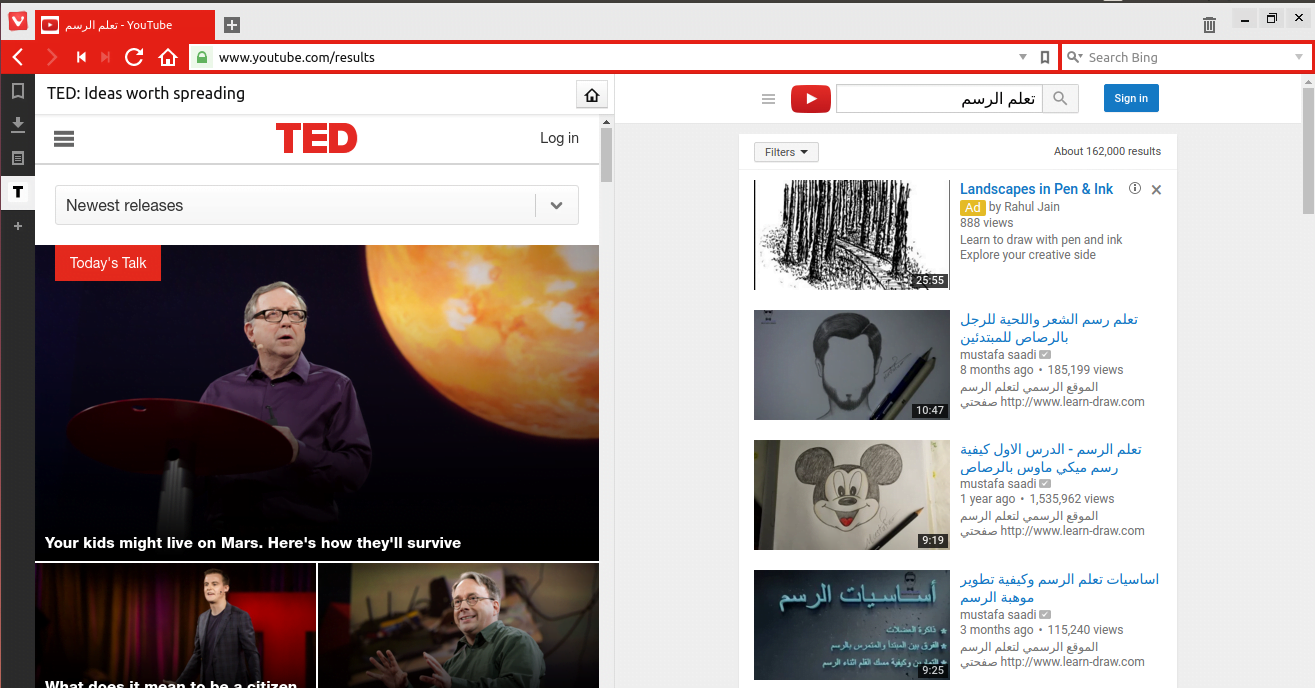Switch to the YouTube tab
This screenshot has width=1315, height=688.
(125, 25)
